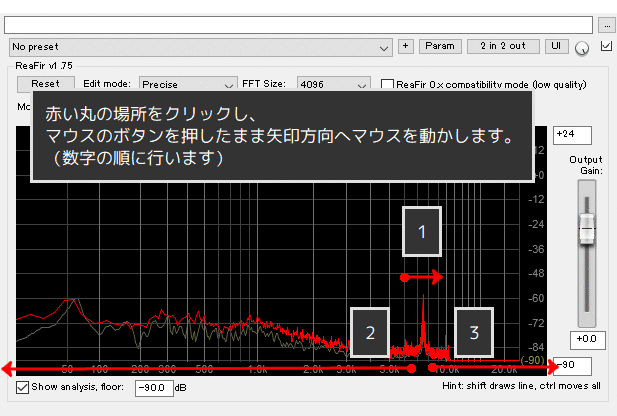
Task: Toggle the plugin bypass checkbox
Action: 605,46
